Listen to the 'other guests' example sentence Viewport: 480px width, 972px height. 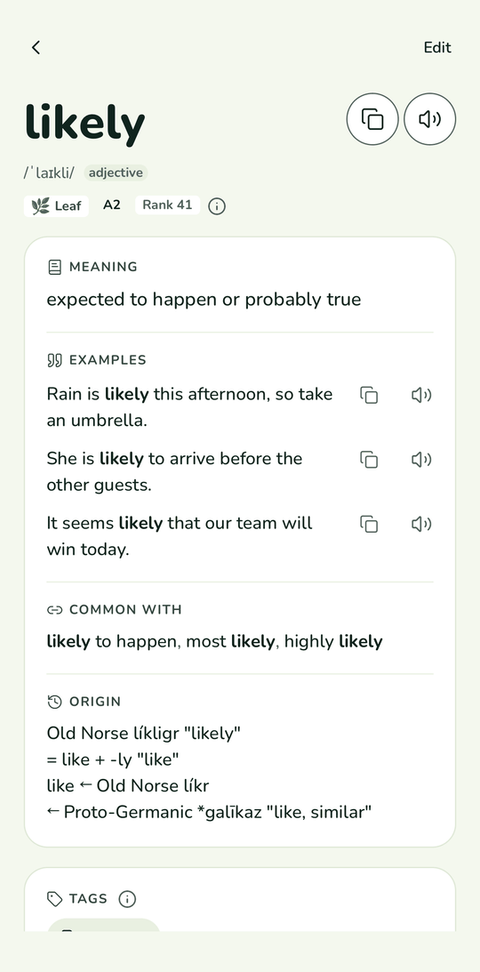421,459
